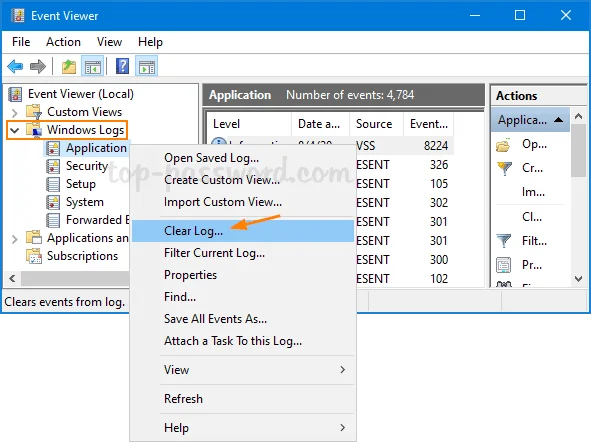Open the Help question mark toolbar icon

click(x=122, y=67)
